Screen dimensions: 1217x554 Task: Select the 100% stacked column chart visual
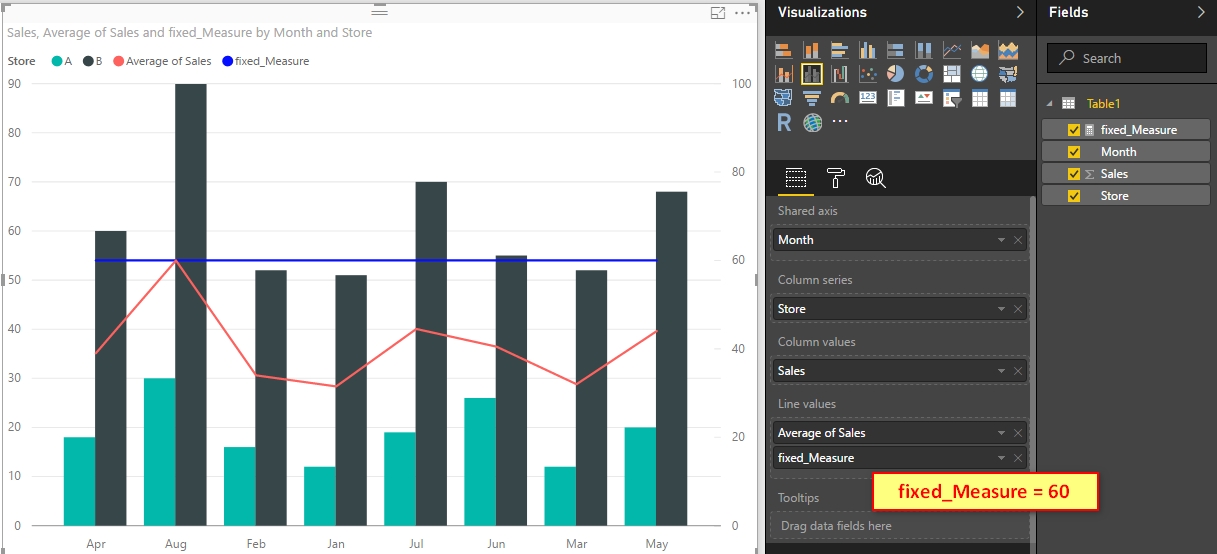(923, 50)
